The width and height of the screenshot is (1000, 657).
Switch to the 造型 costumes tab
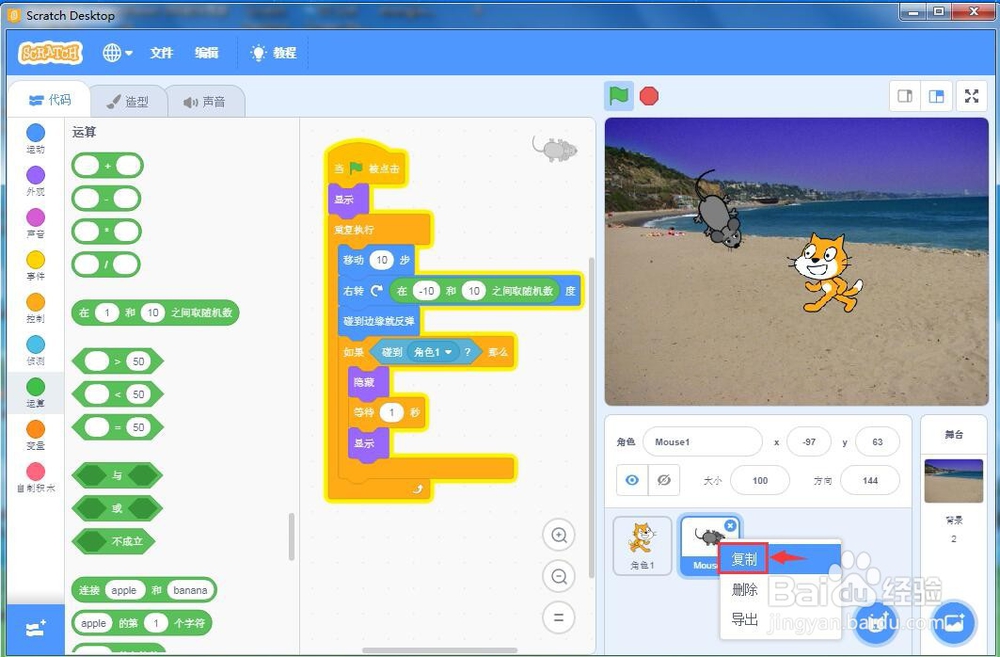click(x=129, y=101)
